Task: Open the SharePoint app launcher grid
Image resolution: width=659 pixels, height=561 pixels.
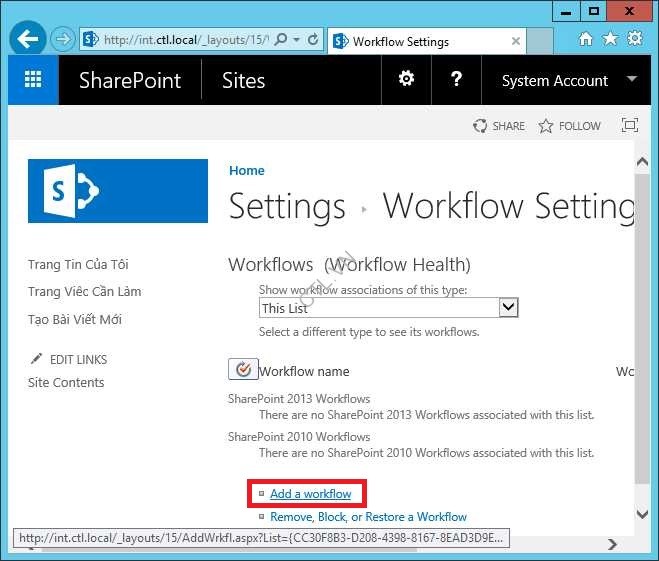Action: tap(33, 80)
